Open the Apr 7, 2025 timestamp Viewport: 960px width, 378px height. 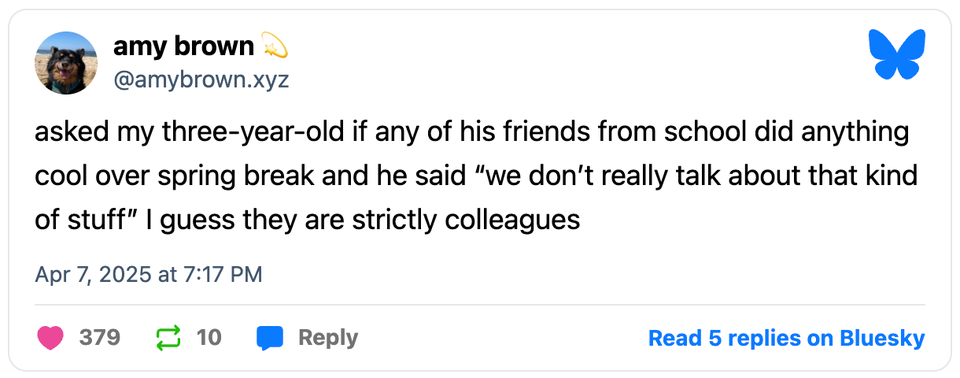(x=149, y=274)
